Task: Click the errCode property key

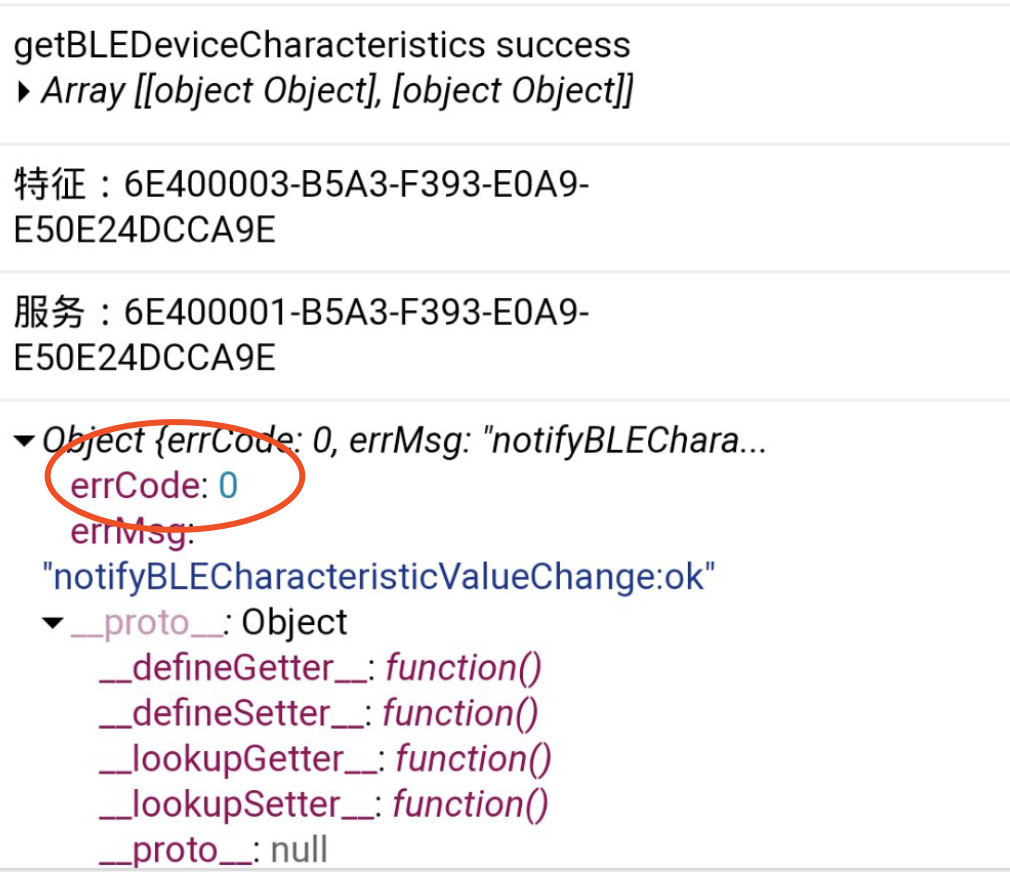Action: tap(134, 486)
